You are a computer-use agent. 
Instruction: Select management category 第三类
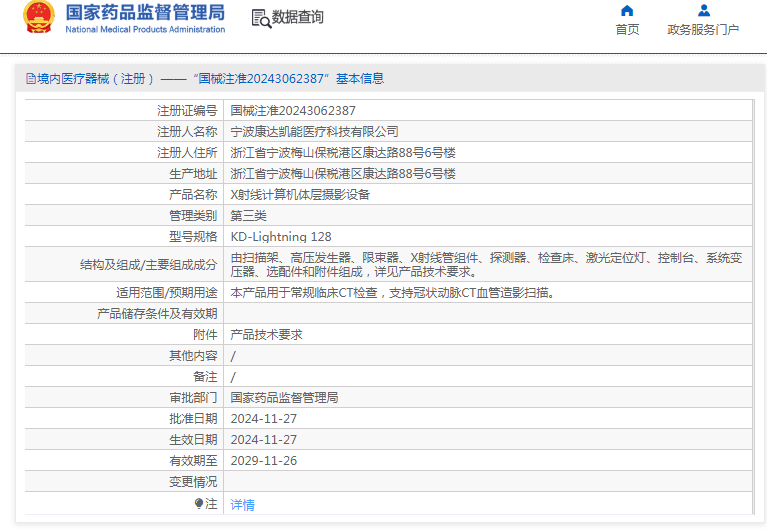point(248,216)
